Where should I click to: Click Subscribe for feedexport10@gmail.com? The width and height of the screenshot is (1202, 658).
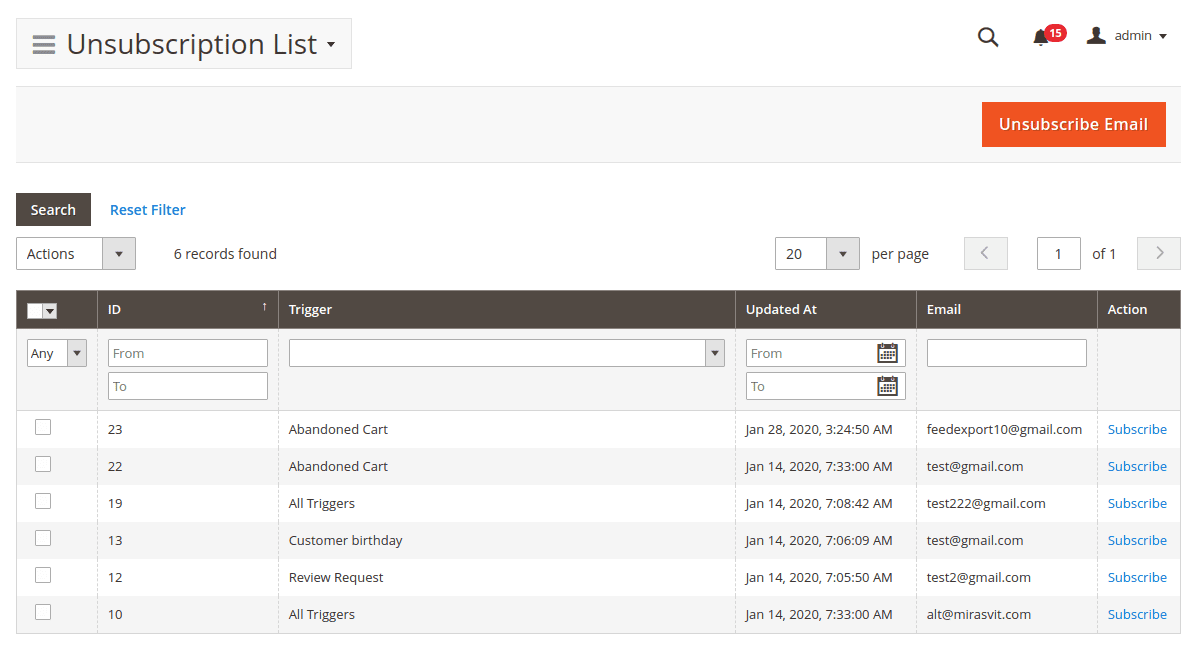tap(1137, 429)
